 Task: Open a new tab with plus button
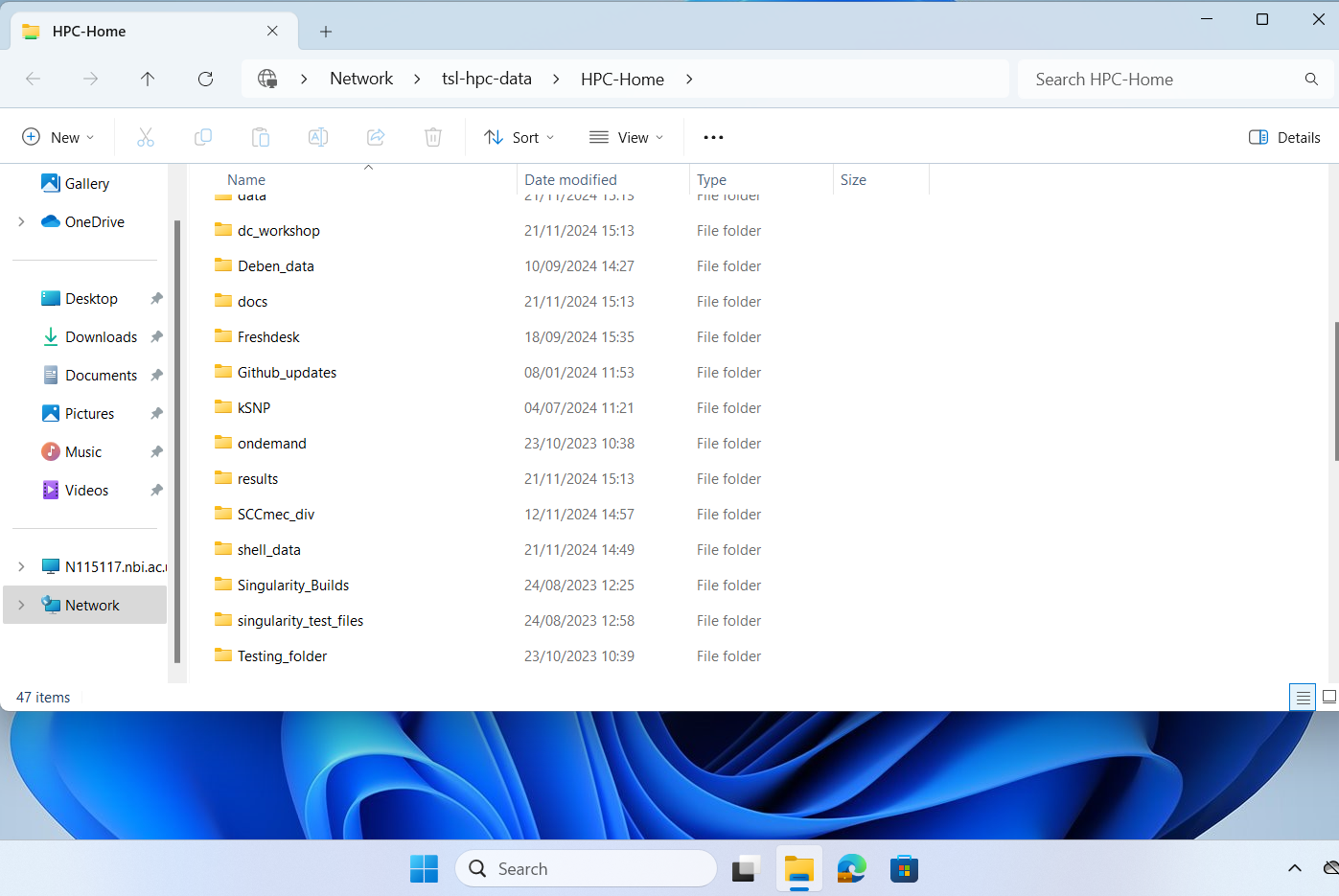pos(326,32)
